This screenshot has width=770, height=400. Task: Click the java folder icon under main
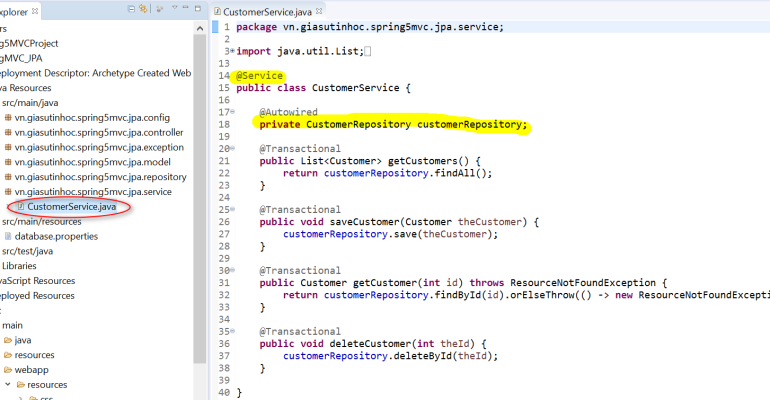[8, 340]
